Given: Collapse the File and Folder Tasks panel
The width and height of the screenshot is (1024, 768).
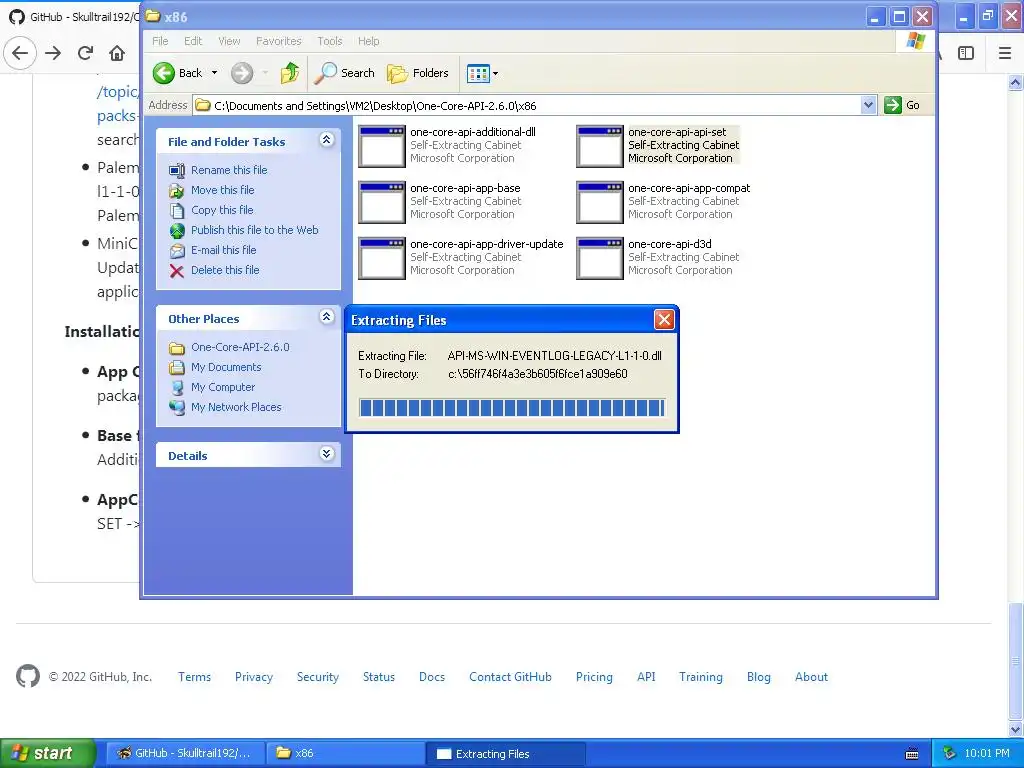Looking at the screenshot, I should tap(327, 140).
